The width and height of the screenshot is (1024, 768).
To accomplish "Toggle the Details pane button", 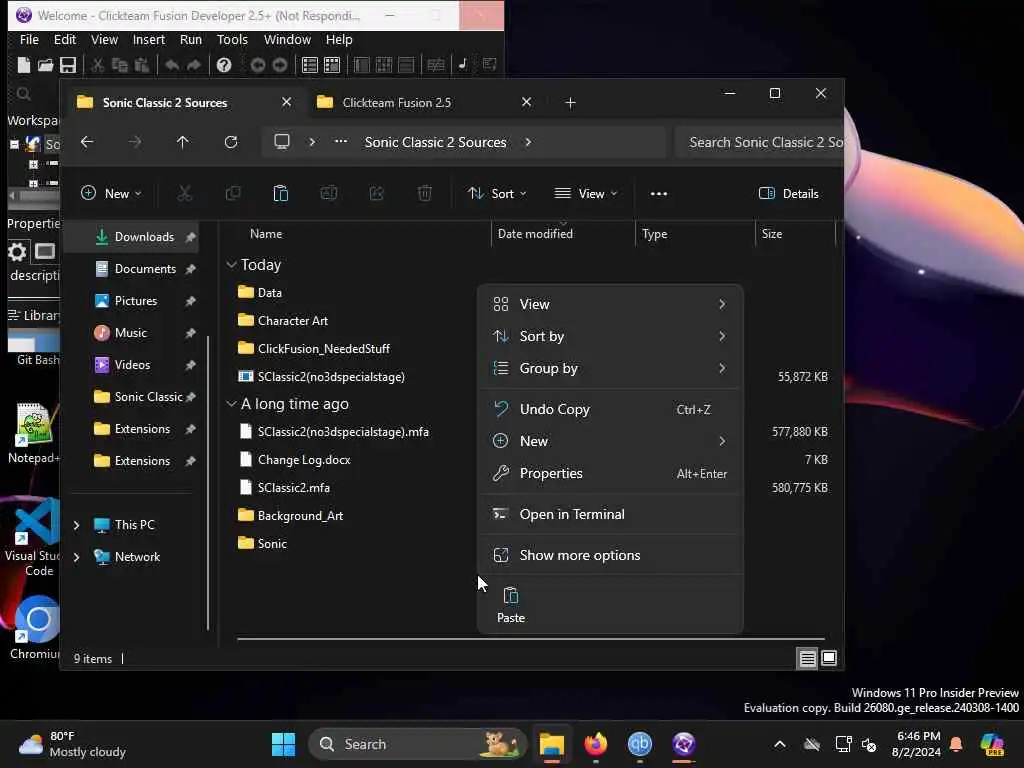I will click(788, 193).
